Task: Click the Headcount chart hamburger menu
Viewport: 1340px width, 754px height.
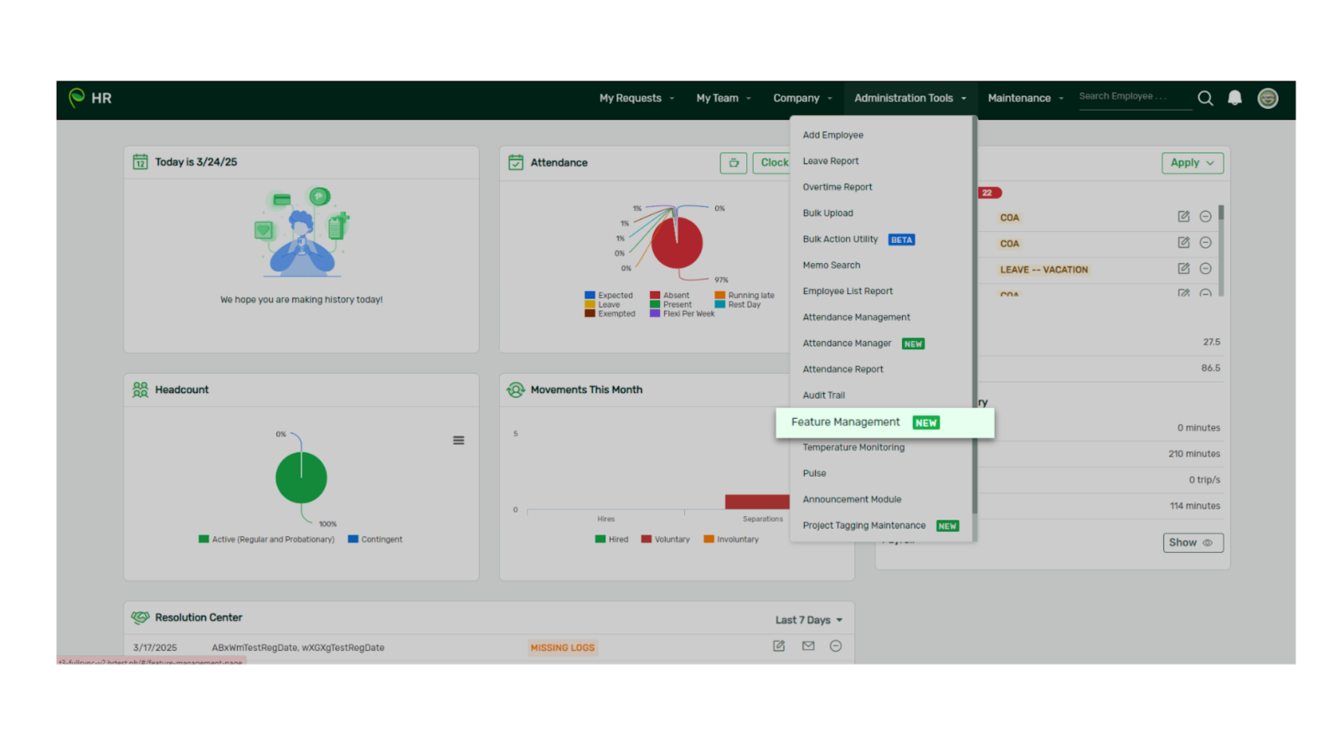Action: click(x=458, y=440)
